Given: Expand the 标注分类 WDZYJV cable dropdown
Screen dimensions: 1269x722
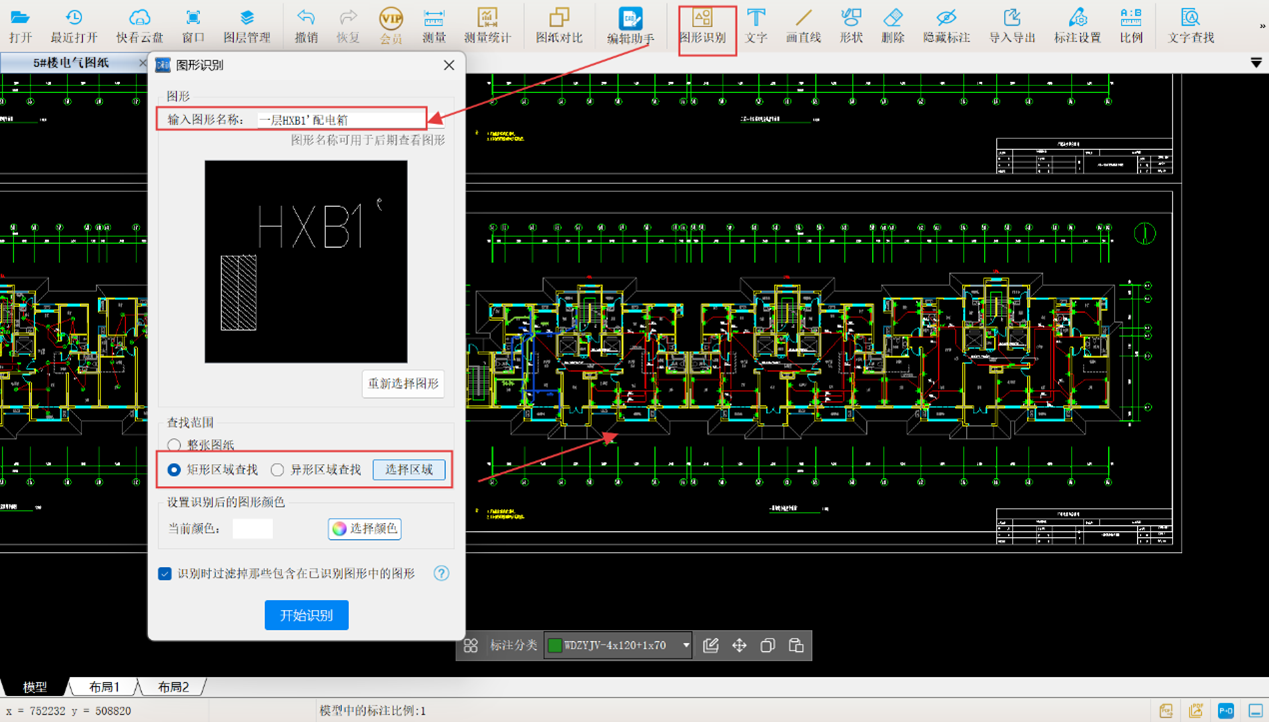Looking at the screenshot, I should (685, 646).
